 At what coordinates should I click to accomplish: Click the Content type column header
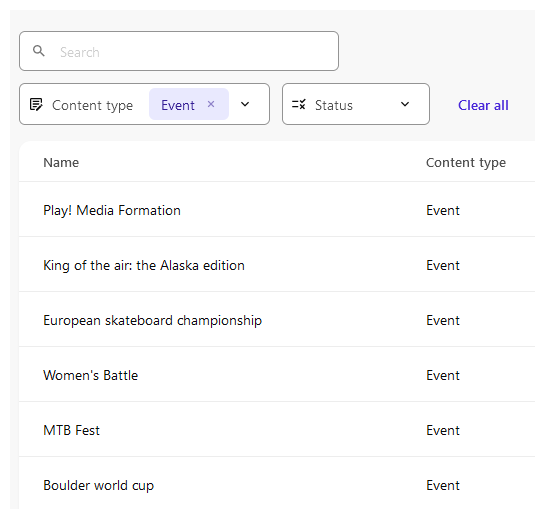click(466, 163)
